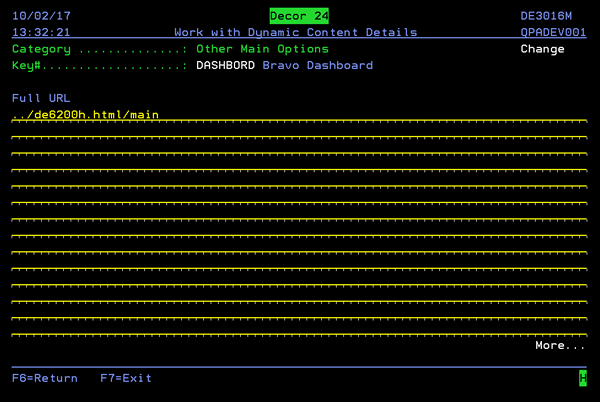Click the F6=Return function key label

click(45, 378)
